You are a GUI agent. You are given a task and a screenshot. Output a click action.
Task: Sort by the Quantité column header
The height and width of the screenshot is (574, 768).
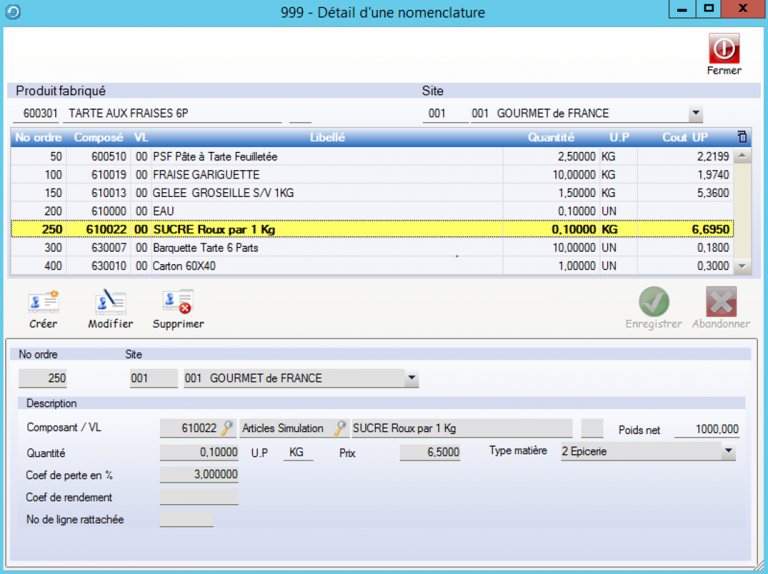(550, 137)
